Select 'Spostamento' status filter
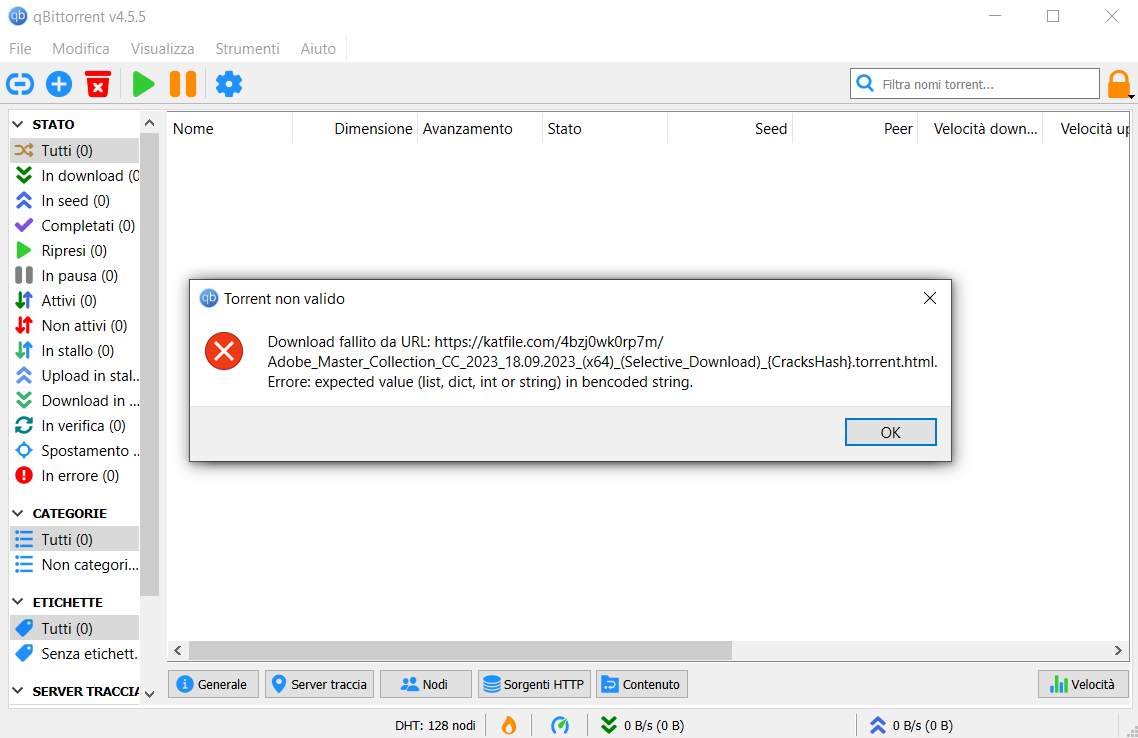The height and width of the screenshot is (738, 1138). tap(75, 451)
